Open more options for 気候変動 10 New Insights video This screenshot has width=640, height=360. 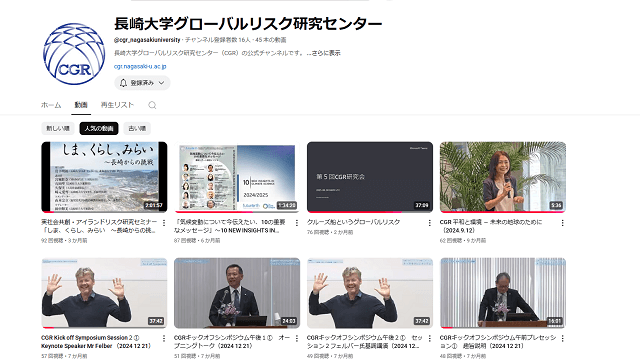(297, 223)
